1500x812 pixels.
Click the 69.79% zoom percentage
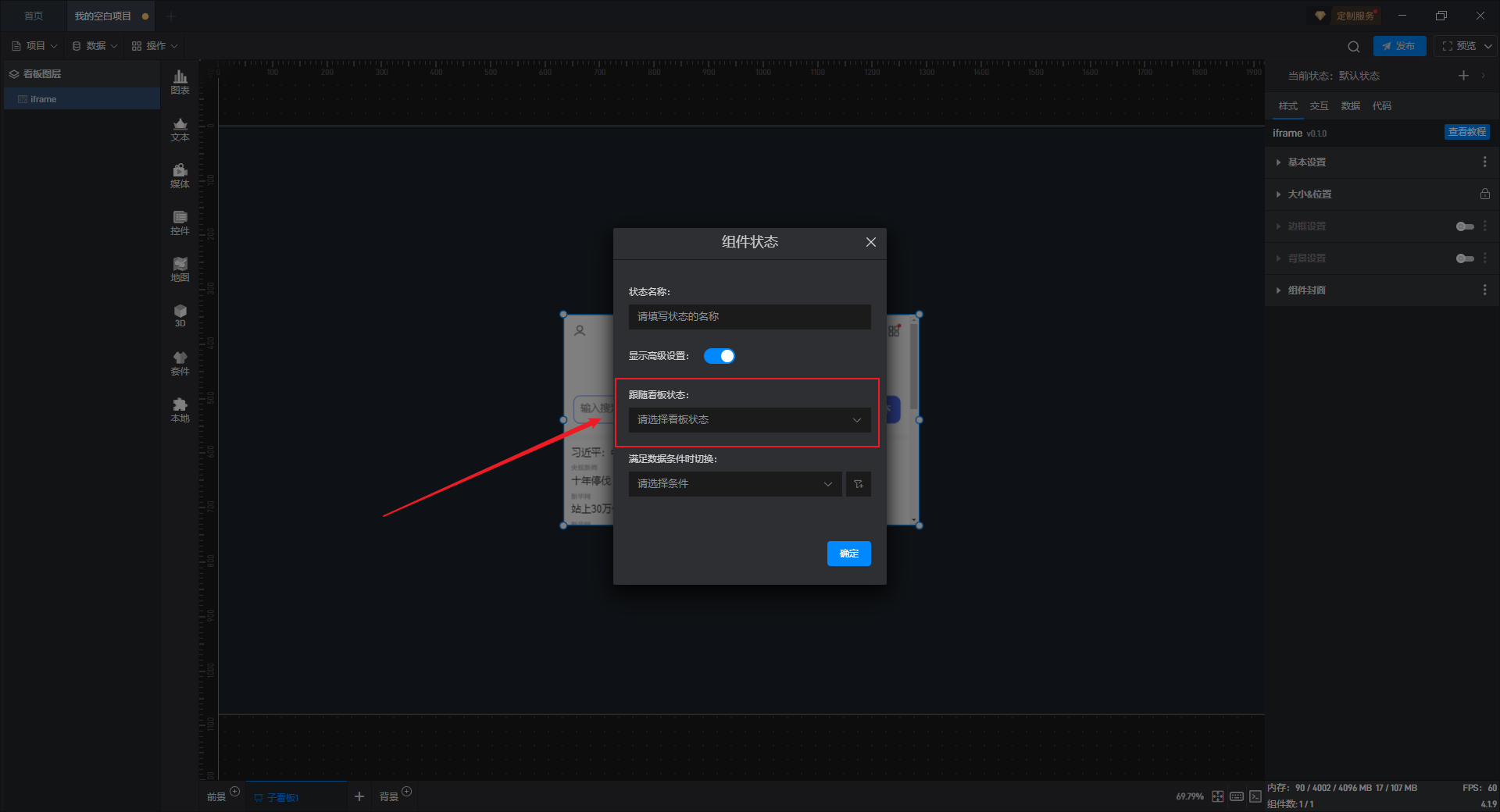(1190, 796)
